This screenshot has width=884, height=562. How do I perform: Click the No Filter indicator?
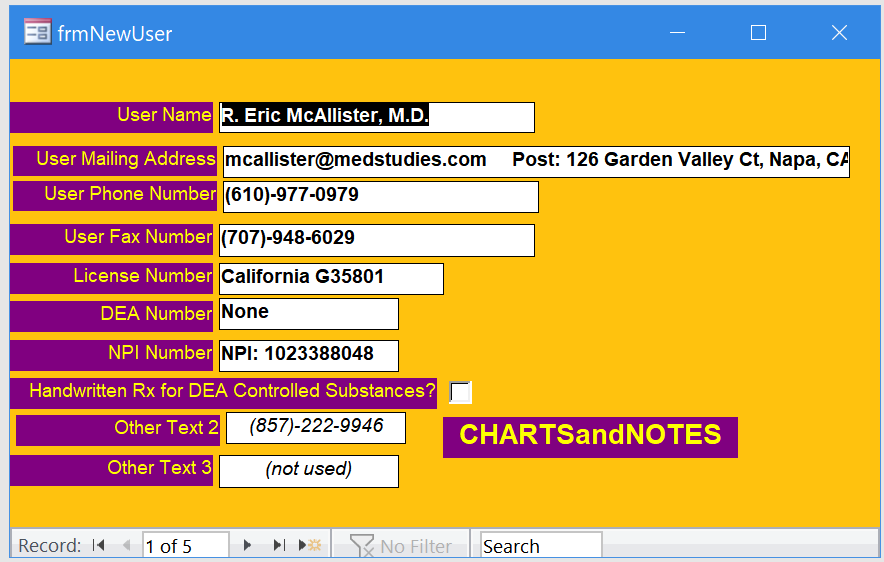coord(400,546)
